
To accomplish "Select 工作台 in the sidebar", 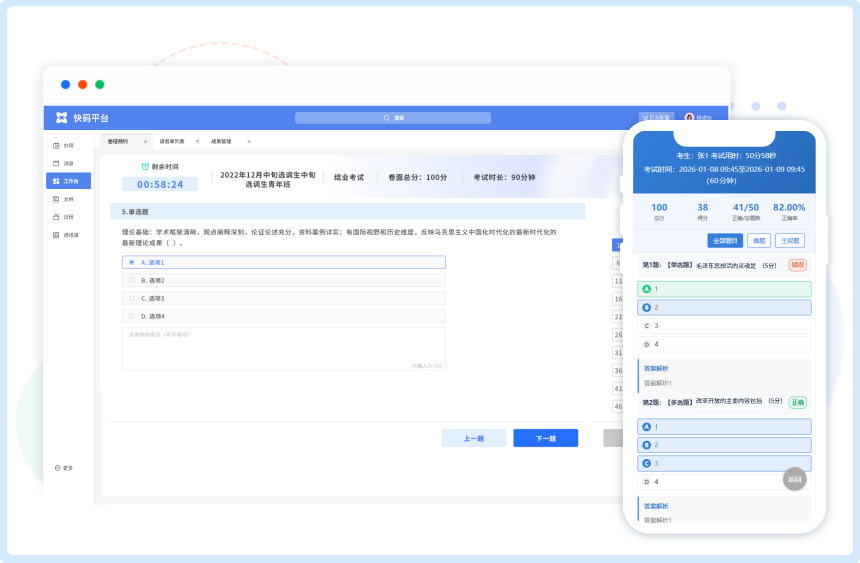I will point(68,181).
